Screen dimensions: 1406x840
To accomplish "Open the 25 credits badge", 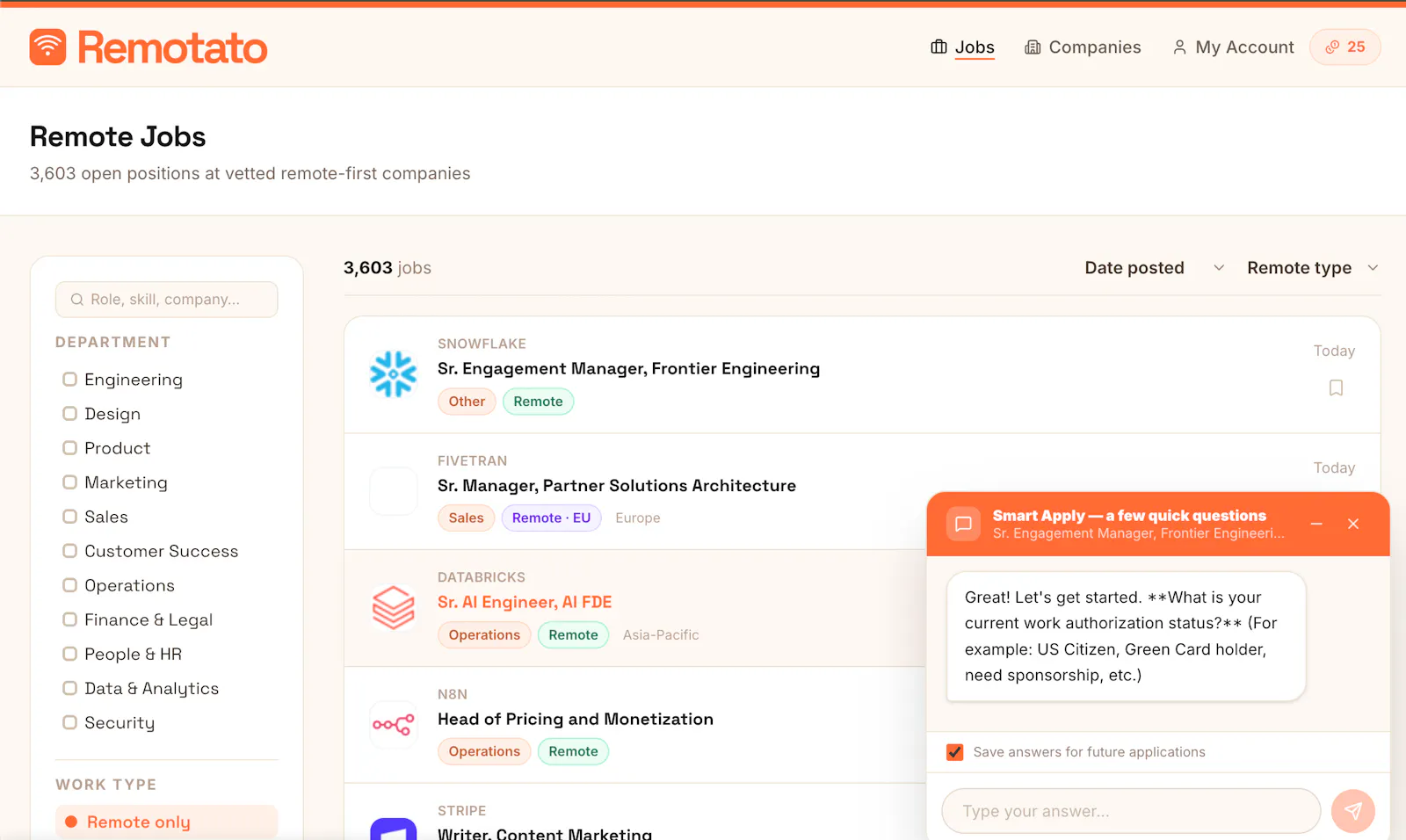I will 1345,47.
